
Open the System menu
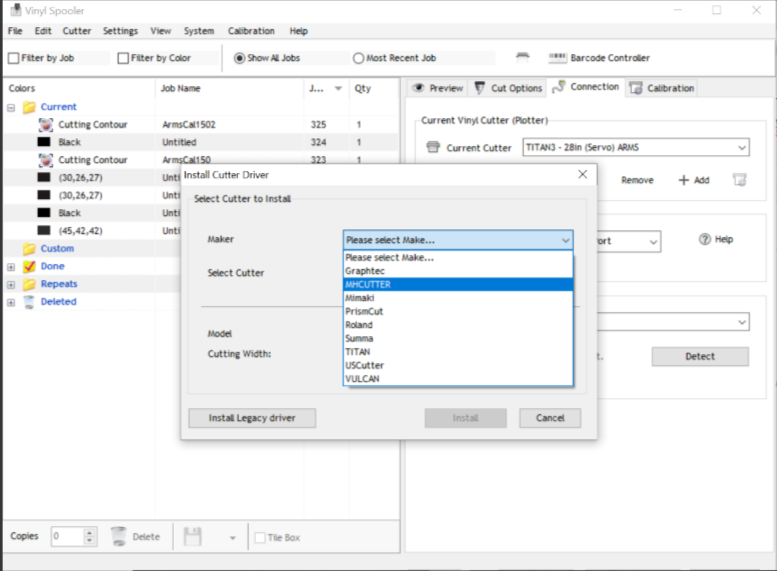(x=199, y=31)
